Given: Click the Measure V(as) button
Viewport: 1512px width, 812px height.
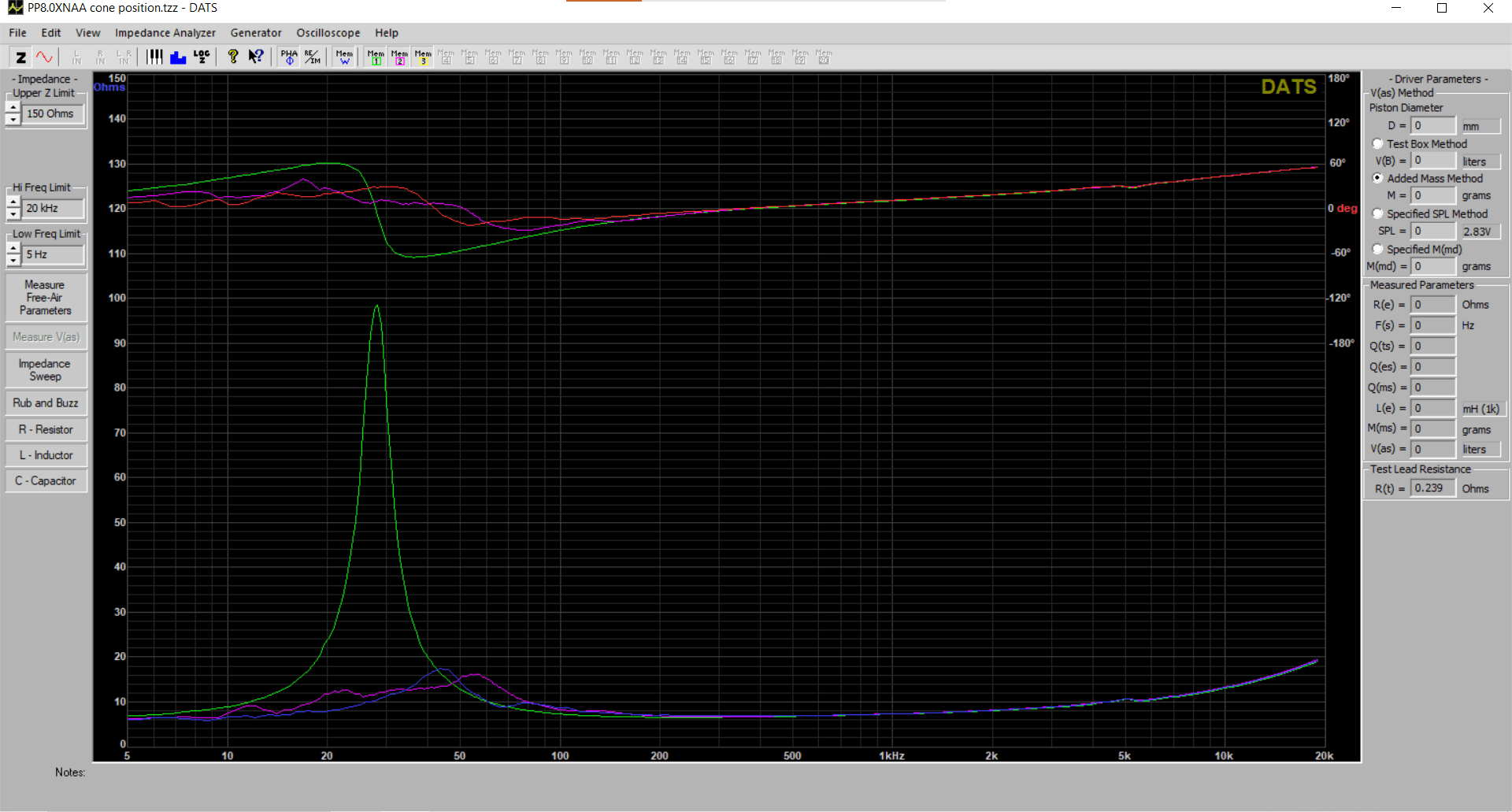Looking at the screenshot, I should click(46, 337).
